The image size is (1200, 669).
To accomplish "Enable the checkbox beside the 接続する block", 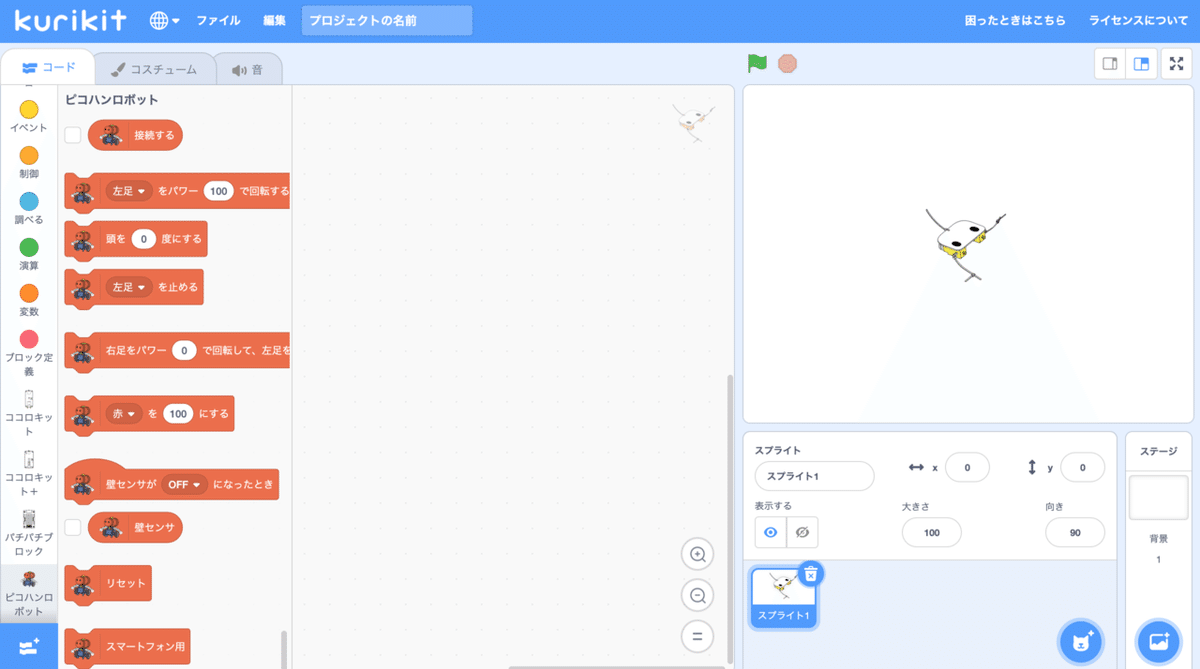I will pyautogui.click(x=72, y=134).
